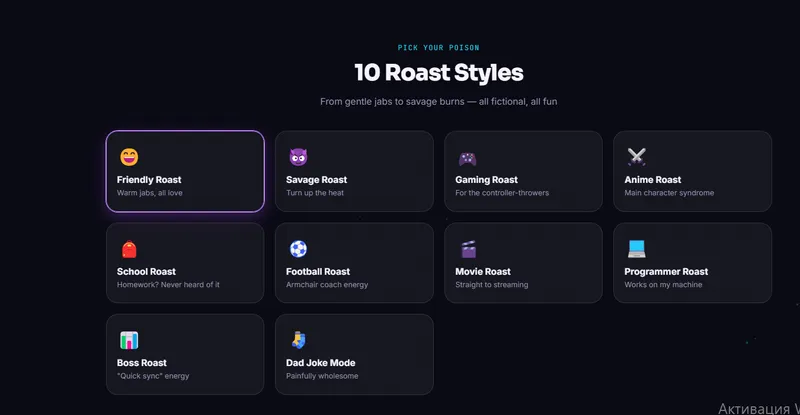
Task: Select the Friendly Roast style card
Action: click(x=185, y=172)
